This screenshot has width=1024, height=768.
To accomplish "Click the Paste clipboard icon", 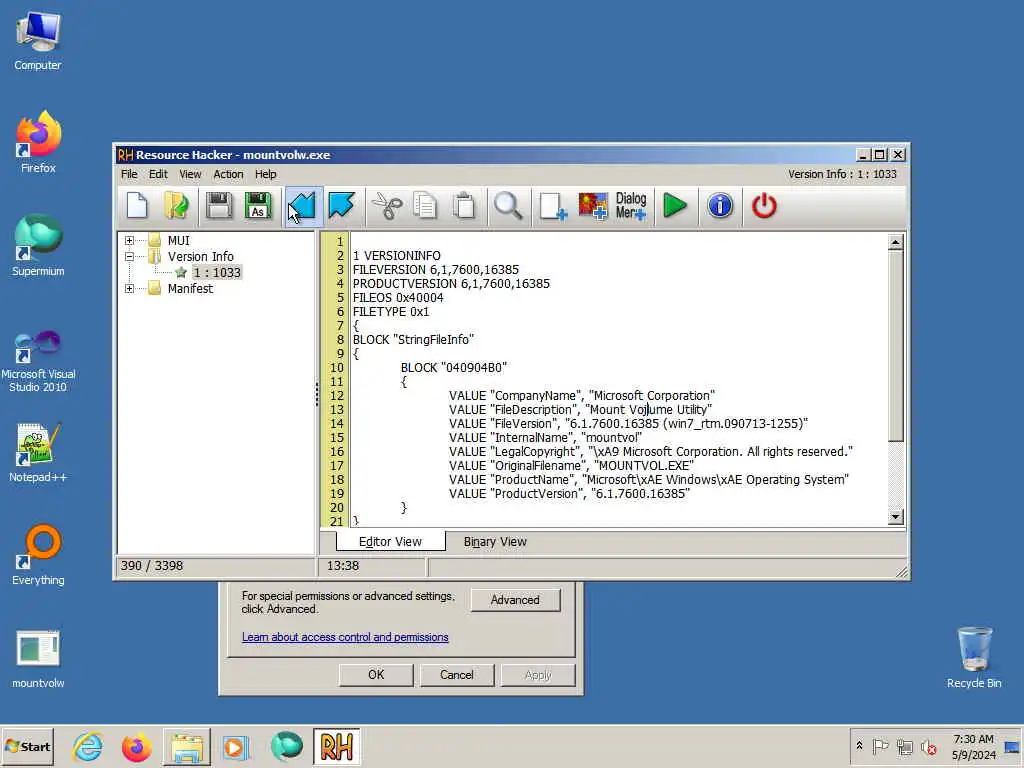I will point(464,206).
